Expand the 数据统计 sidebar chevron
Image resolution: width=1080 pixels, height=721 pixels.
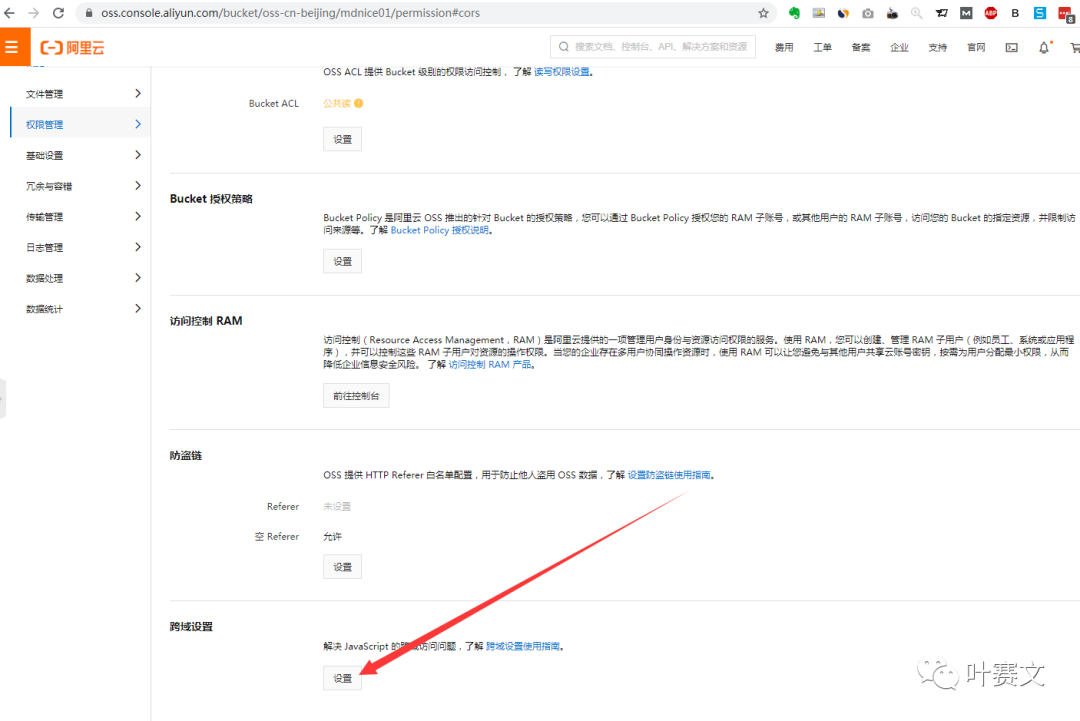coord(138,309)
